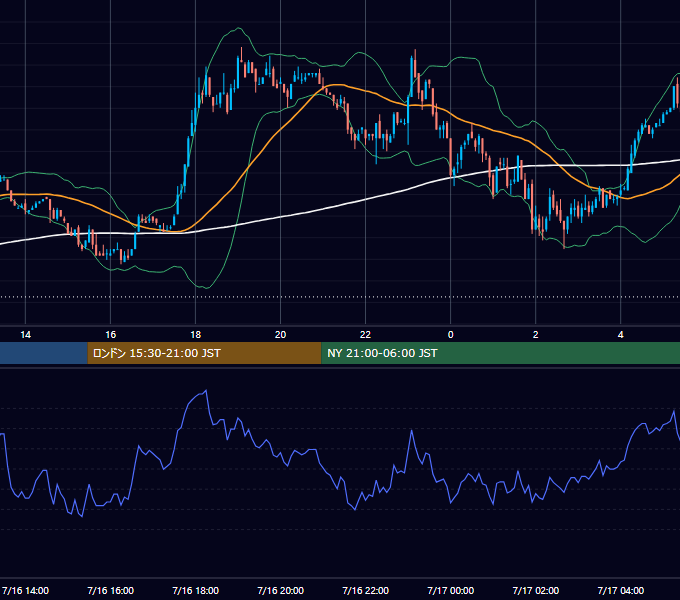Click the 7/16 14:00 date label
Viewport: 680px width, 600px height.
coord(26,590)
